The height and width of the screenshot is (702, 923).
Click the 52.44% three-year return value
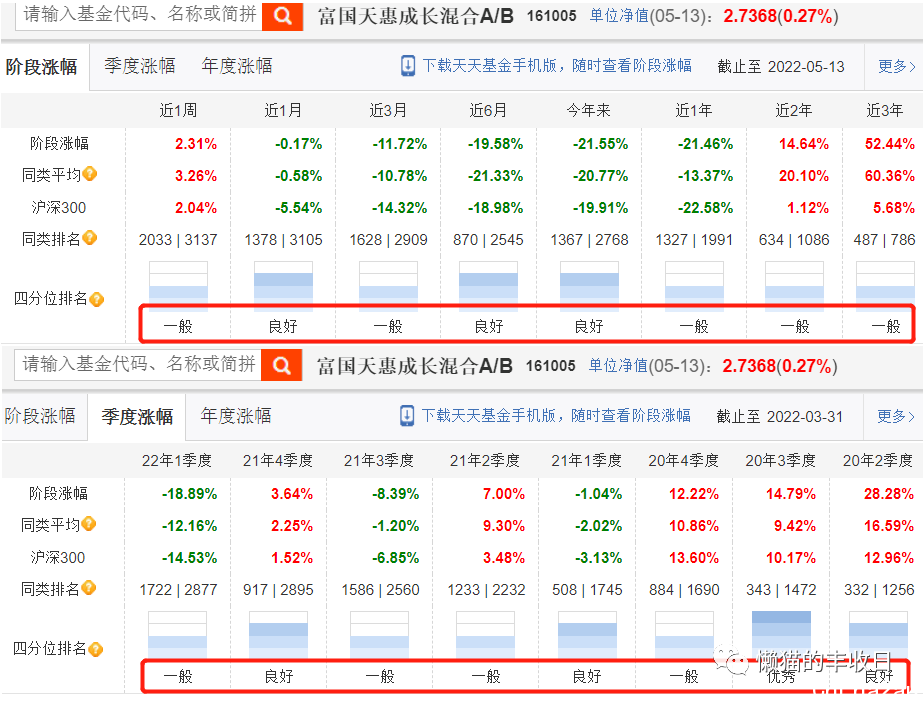pyautogui.click(x=889, y=144)
